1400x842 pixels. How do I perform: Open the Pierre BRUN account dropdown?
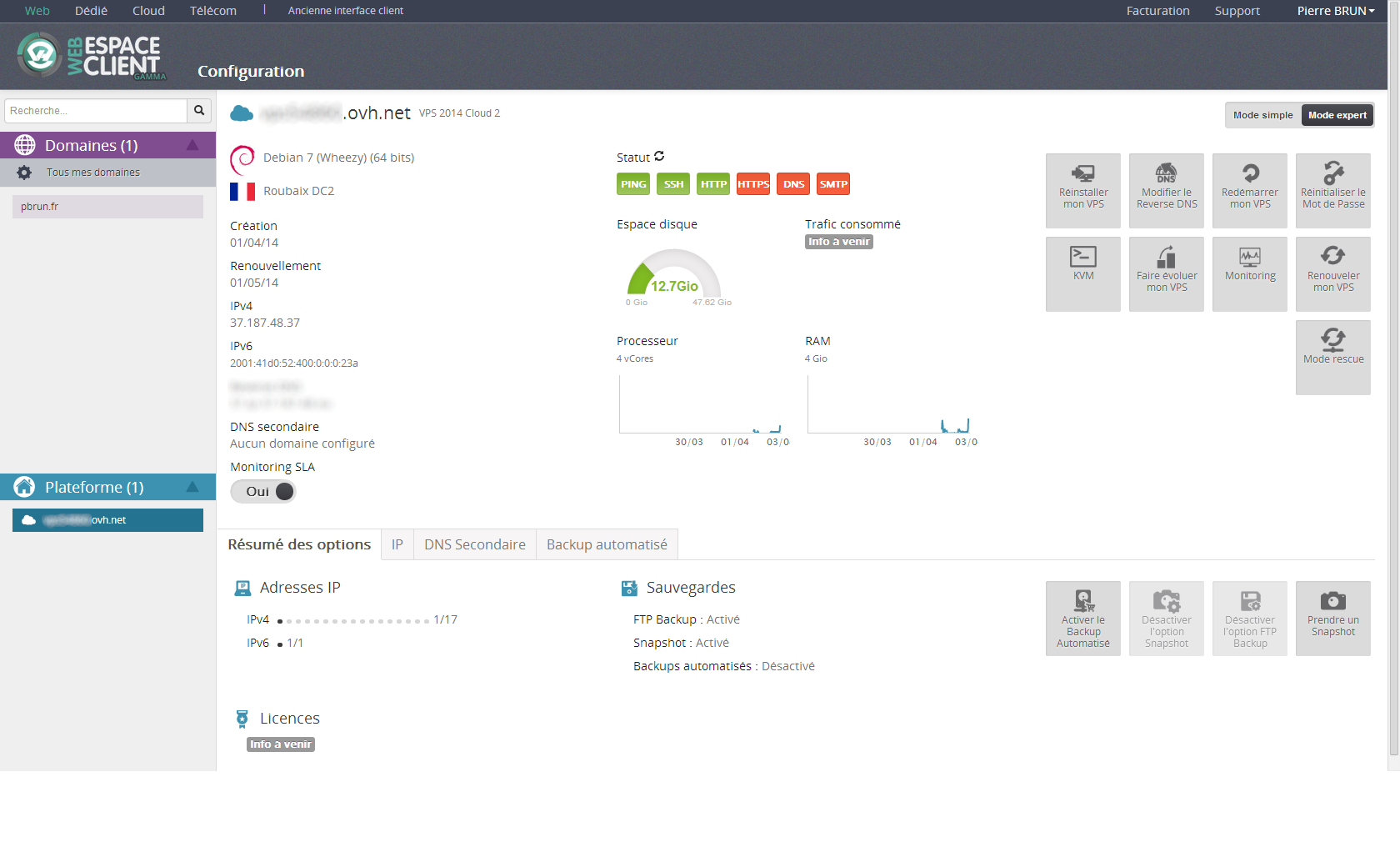click(1335, 11)
